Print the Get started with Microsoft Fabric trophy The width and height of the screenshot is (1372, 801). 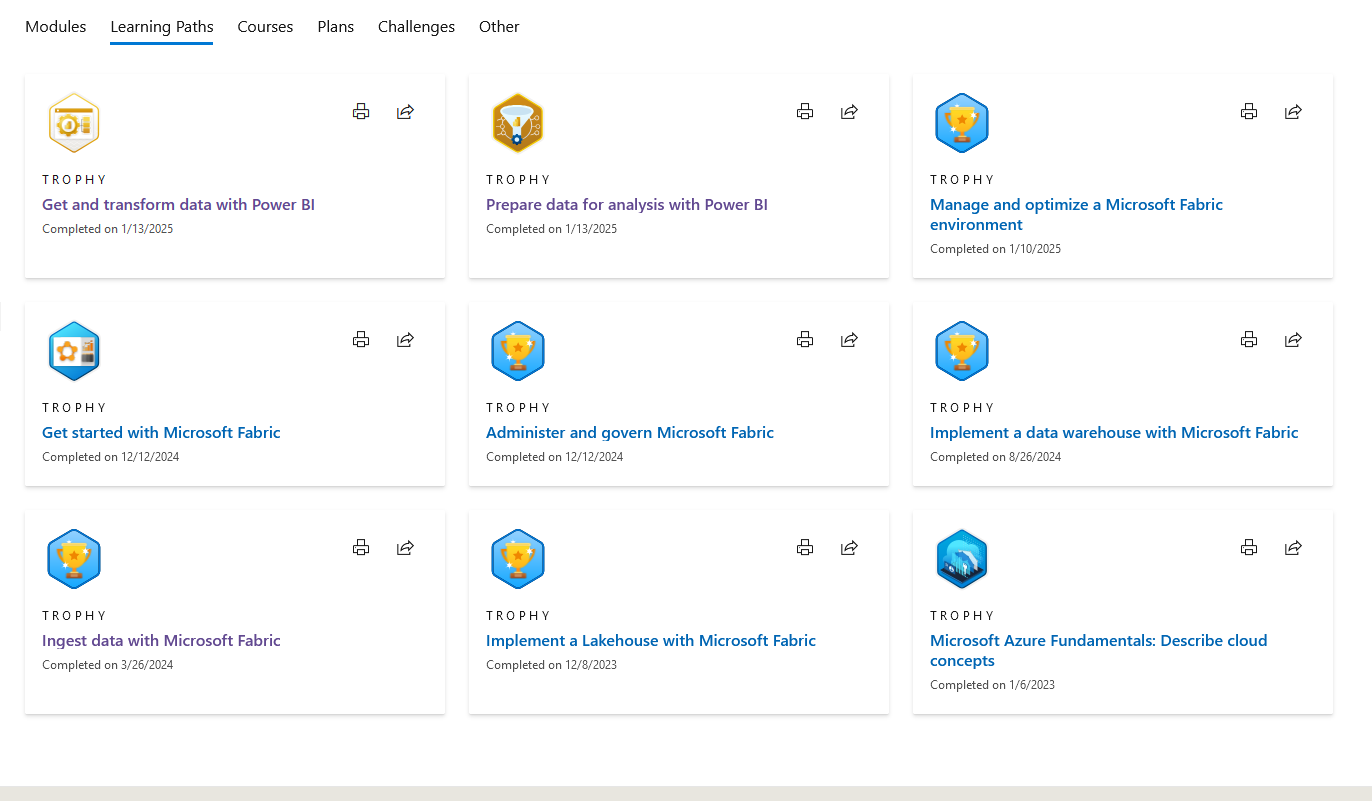pyautogui.click(x=361, y=340)
